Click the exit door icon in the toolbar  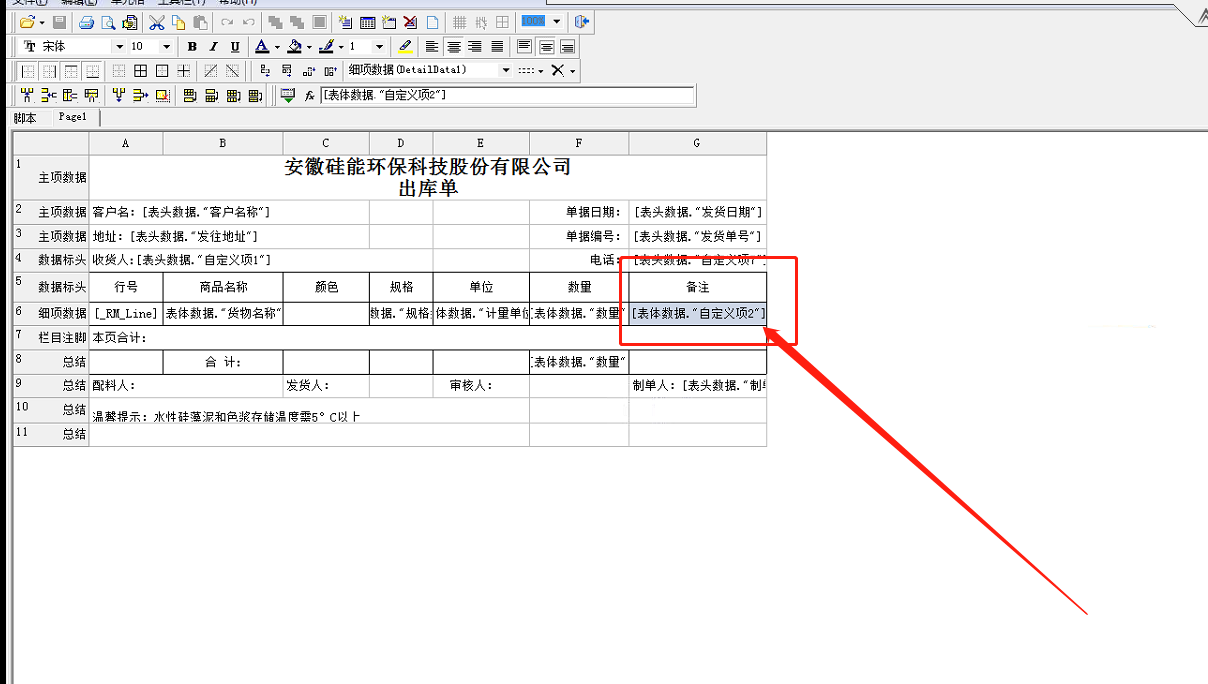tap(581, 22)
